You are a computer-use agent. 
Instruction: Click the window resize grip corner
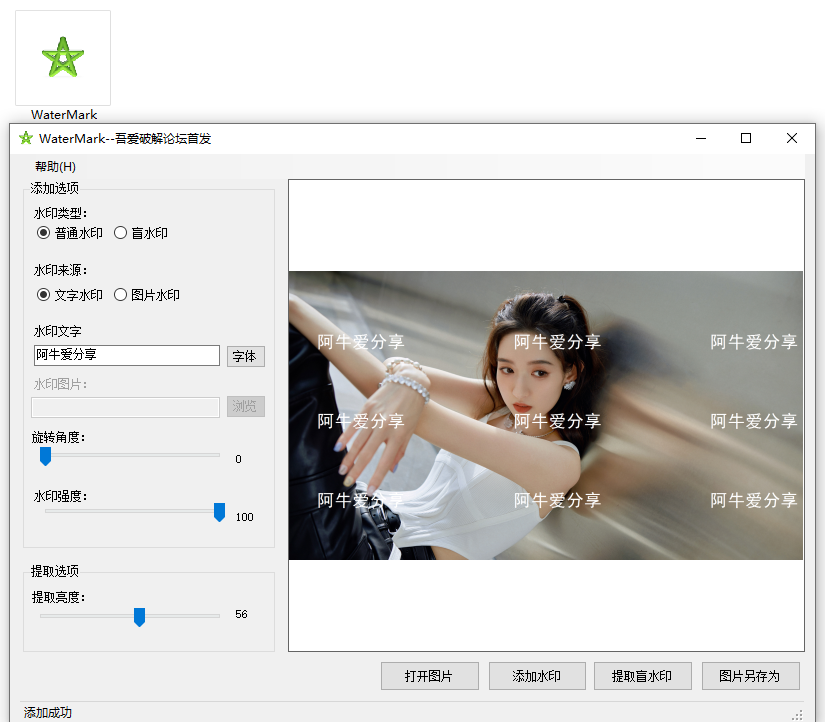(798, 715)
